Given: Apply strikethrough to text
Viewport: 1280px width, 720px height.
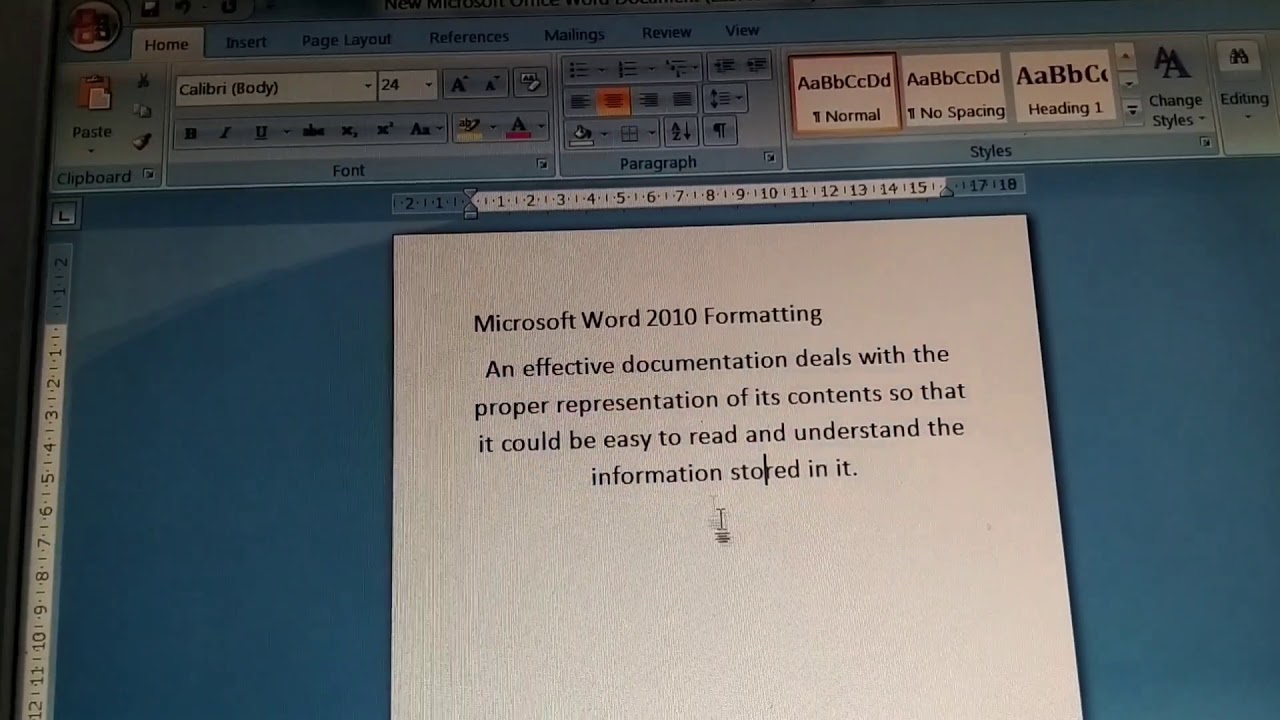Looking at the screenshot, I should (313, 131).
